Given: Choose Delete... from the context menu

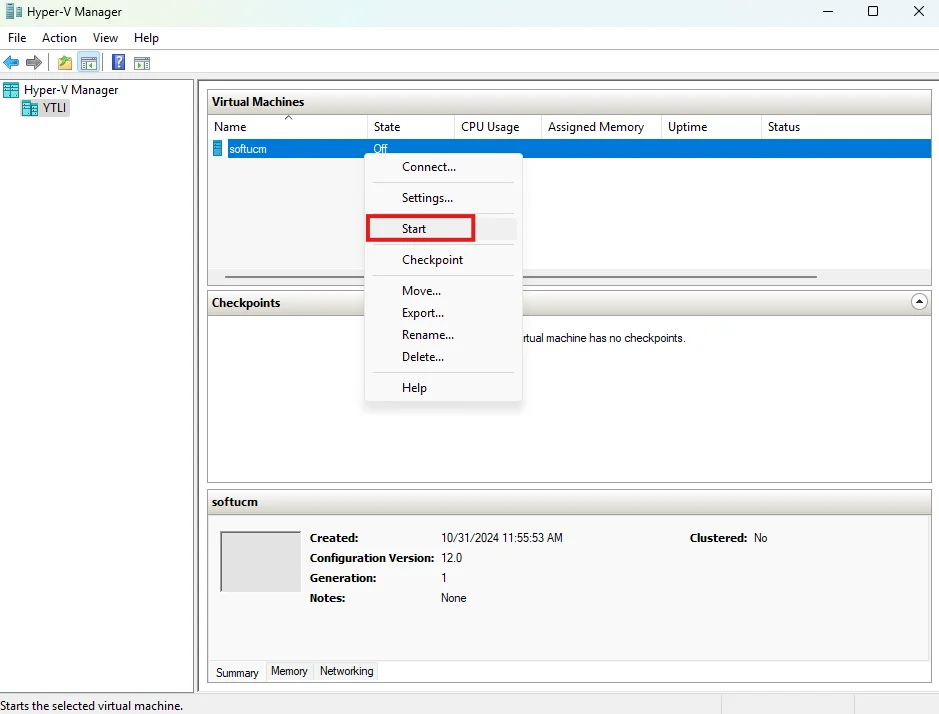Looking at the screenshot, I should click(x=443, y=357).
